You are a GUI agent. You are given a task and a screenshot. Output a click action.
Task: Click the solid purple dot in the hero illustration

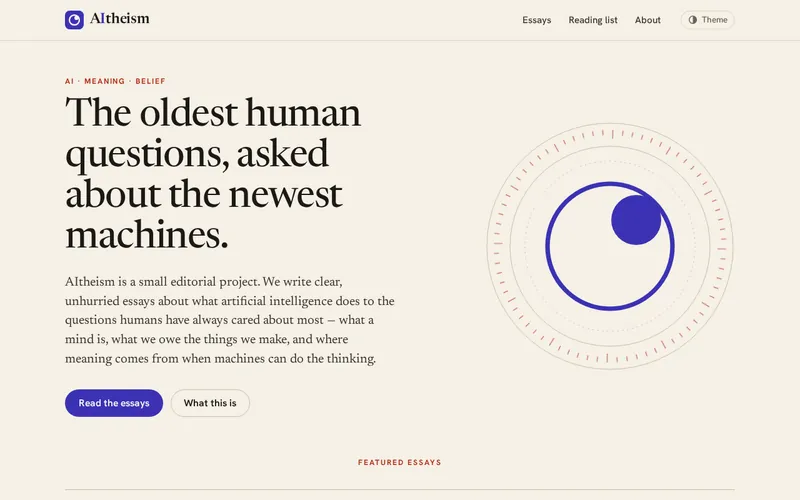click(x=636, y=220)
